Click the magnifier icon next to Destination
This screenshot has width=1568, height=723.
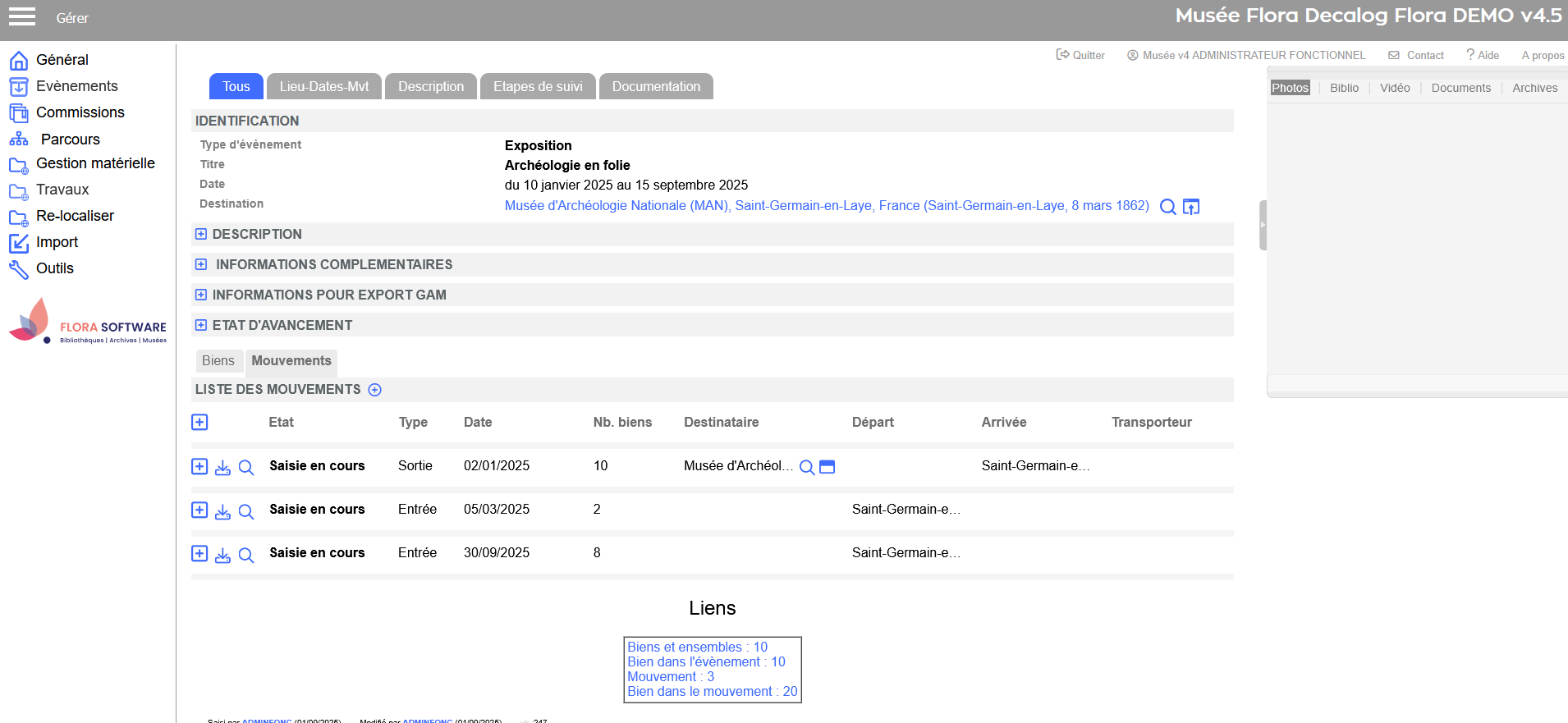click(1167, 207)
